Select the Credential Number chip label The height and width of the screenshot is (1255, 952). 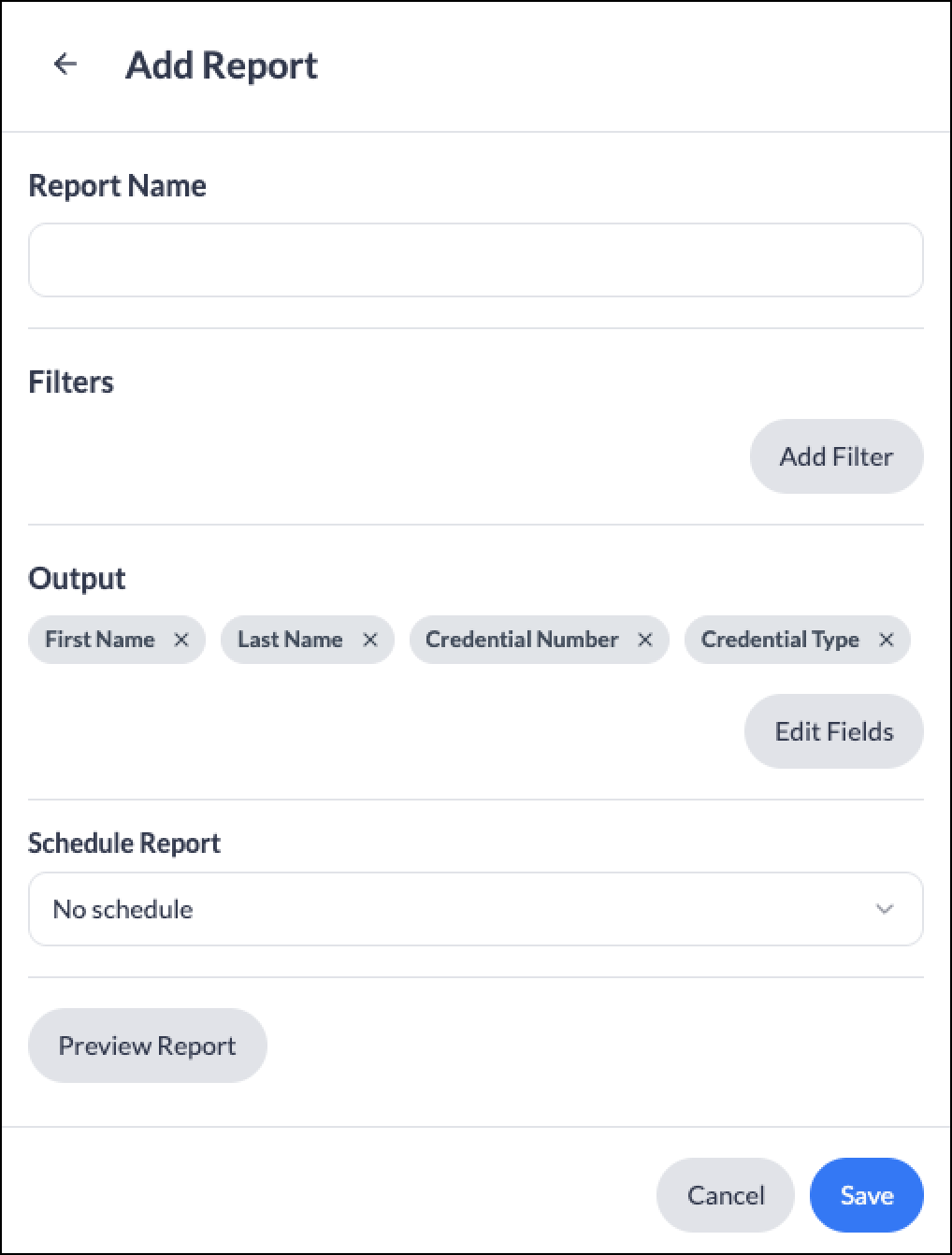tap(522, 640)
